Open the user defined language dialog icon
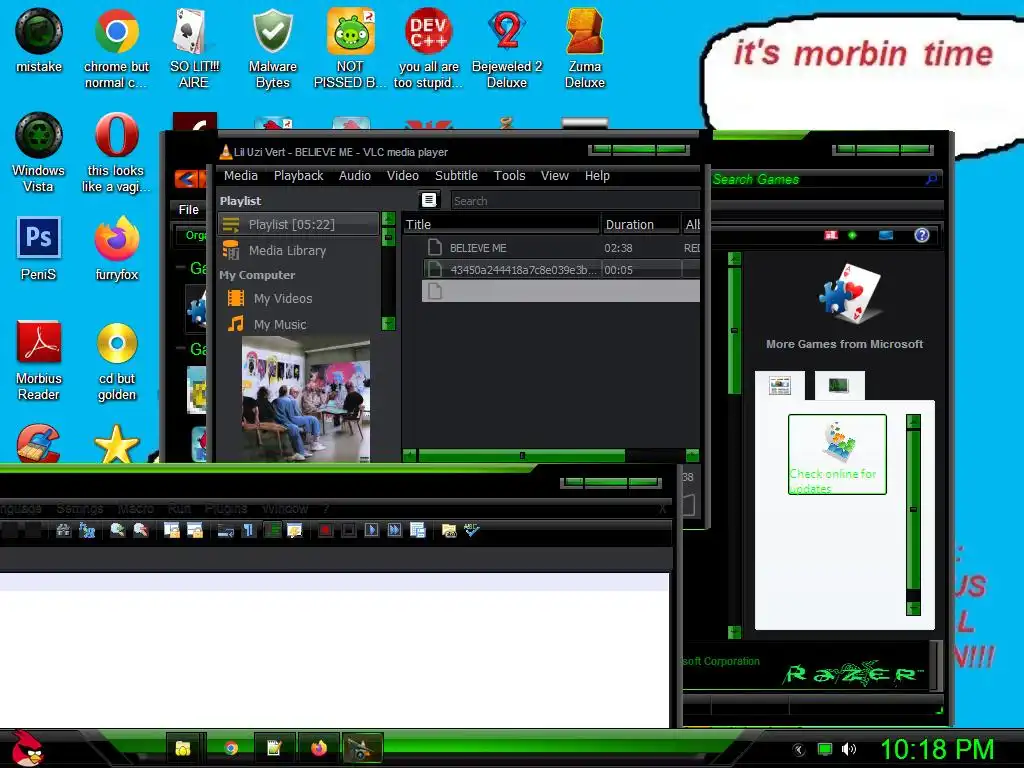The height and width of the screenshot is (768, 1024). coord(295,530)
